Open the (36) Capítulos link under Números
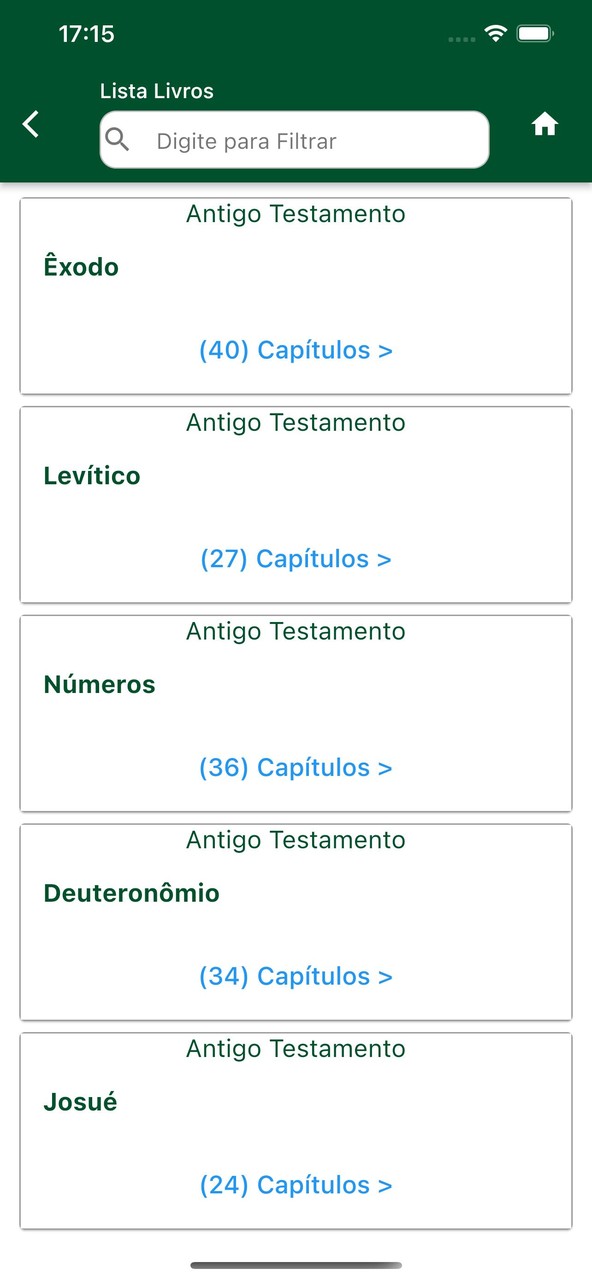Image resolution: width=592 pixels, height=1280 pixels. 296,767
